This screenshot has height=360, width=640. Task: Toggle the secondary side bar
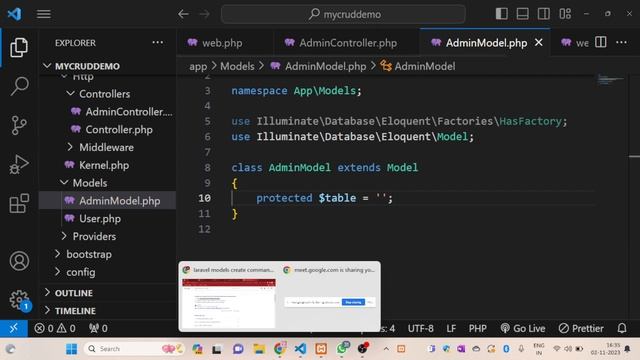point(543,14)
